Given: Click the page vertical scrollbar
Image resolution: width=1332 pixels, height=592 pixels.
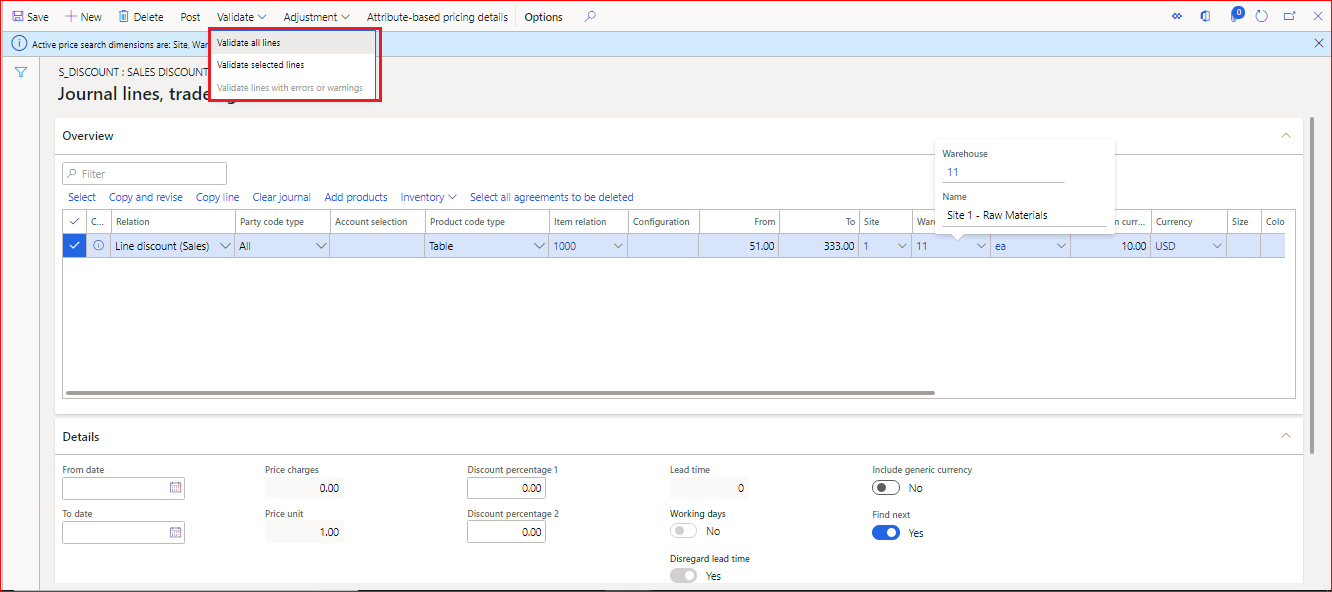Looking at the screenshot, I should point(1311,285).
